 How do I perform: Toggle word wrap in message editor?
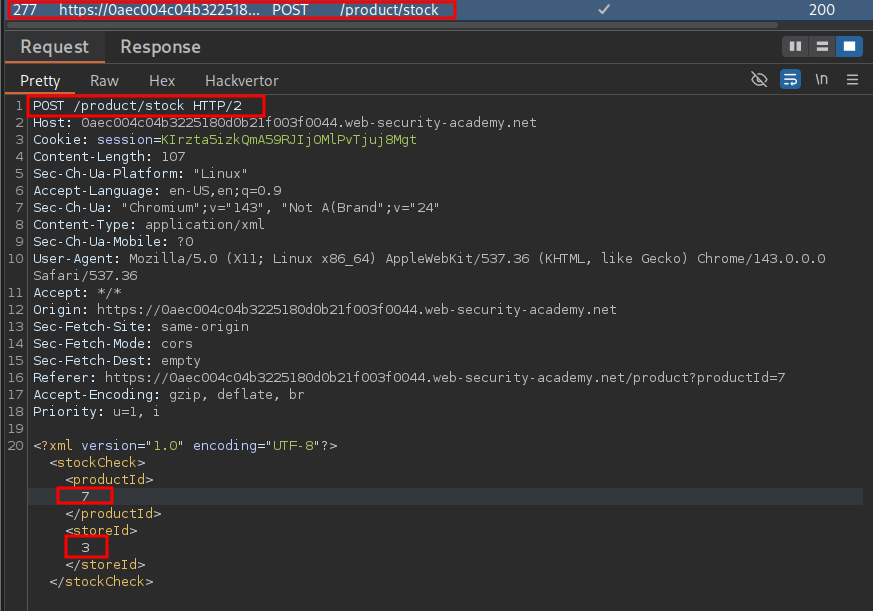pos(790,80)
